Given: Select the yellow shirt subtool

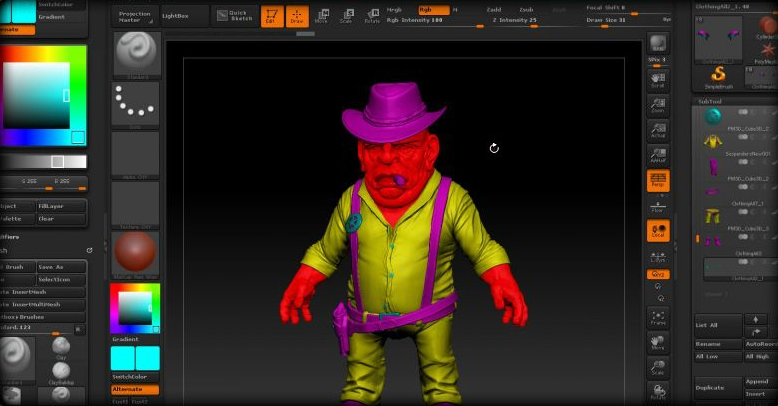Looking at the screenshot, I should coord(713,141).
